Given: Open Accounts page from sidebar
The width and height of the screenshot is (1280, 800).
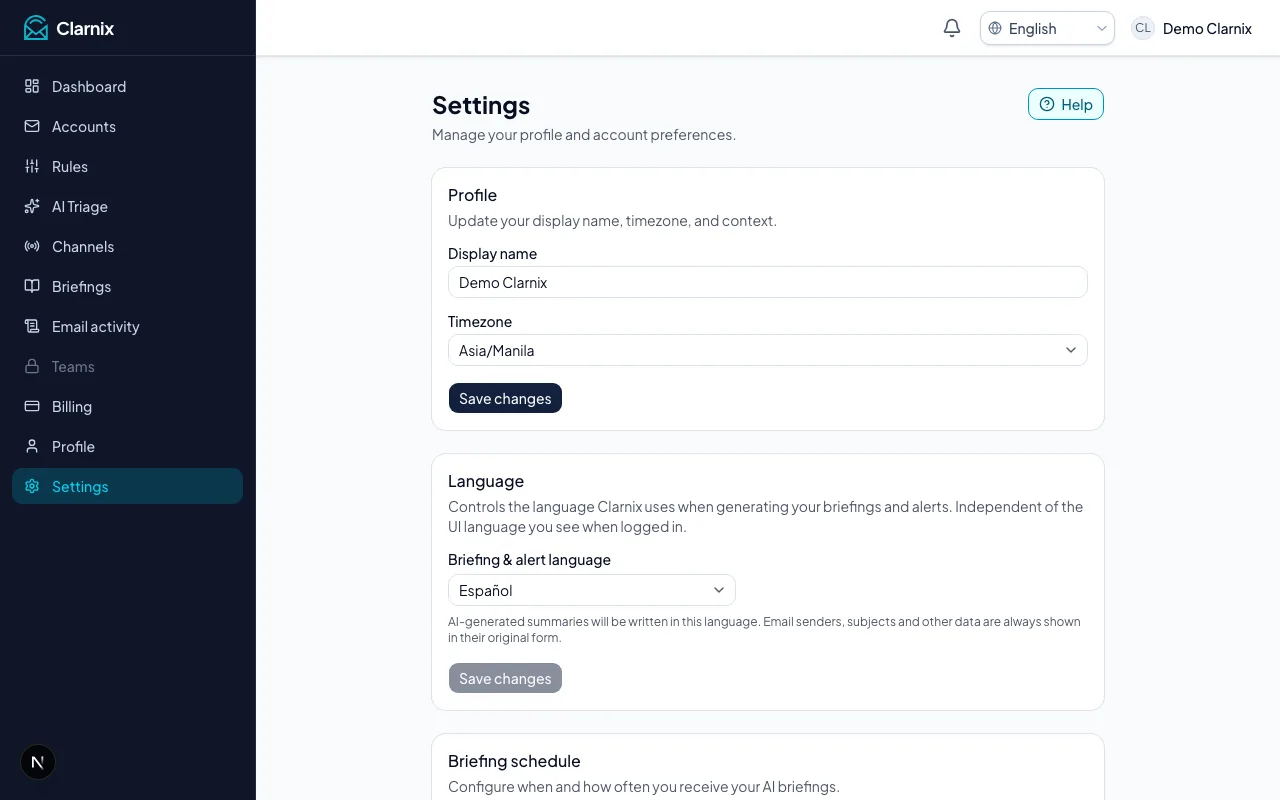Looking at the screenshot, I should click(127, 126).
